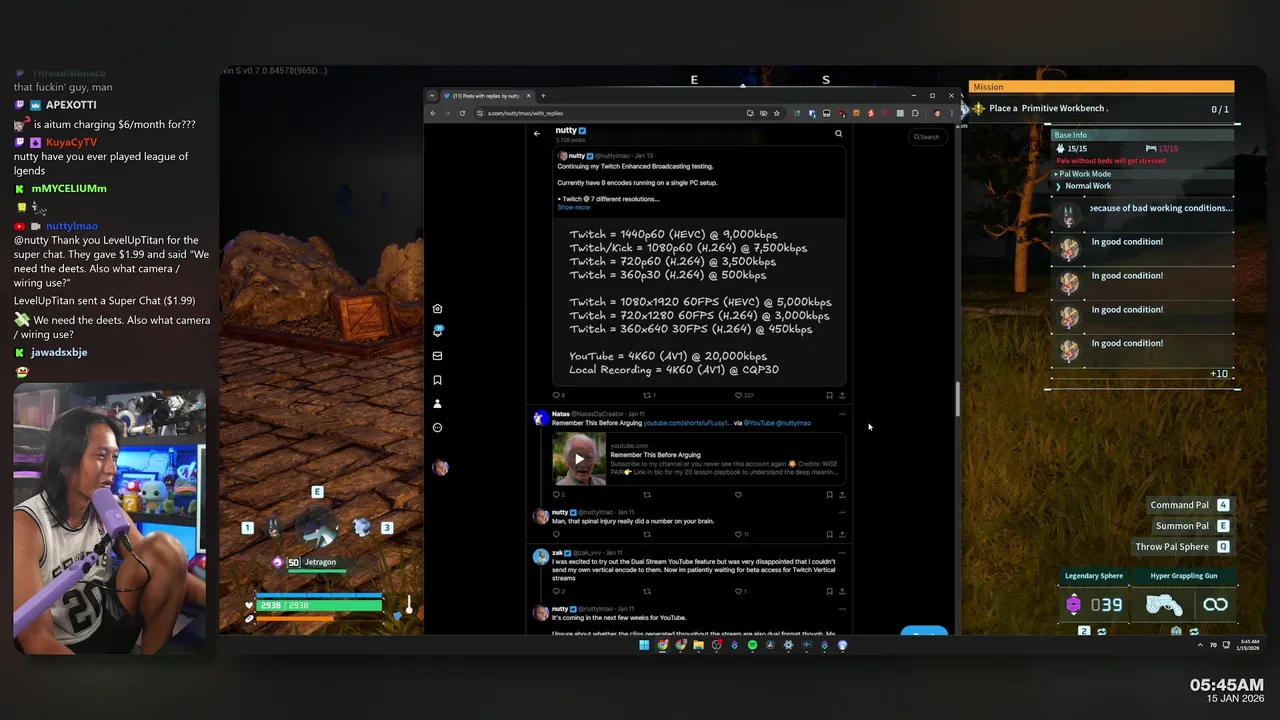
Task: Click the green 2938 health bar
Action: click(320, 605)
